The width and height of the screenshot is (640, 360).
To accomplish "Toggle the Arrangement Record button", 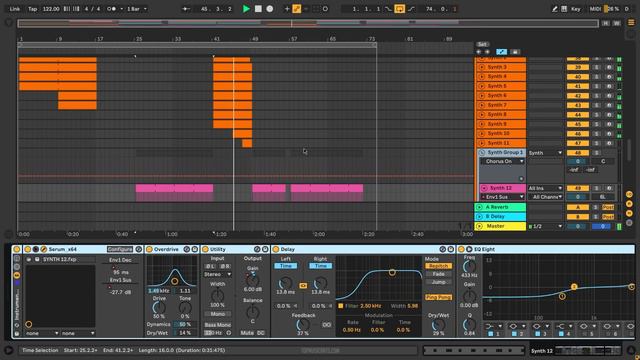I will coord(269,9).
